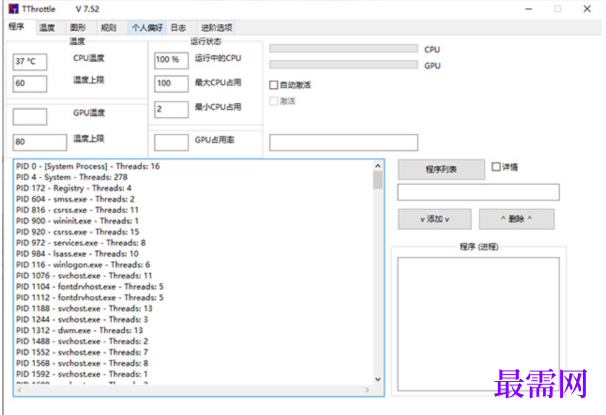Click the v 添加 v button
The image size is (606, 415).
point(434,219)
